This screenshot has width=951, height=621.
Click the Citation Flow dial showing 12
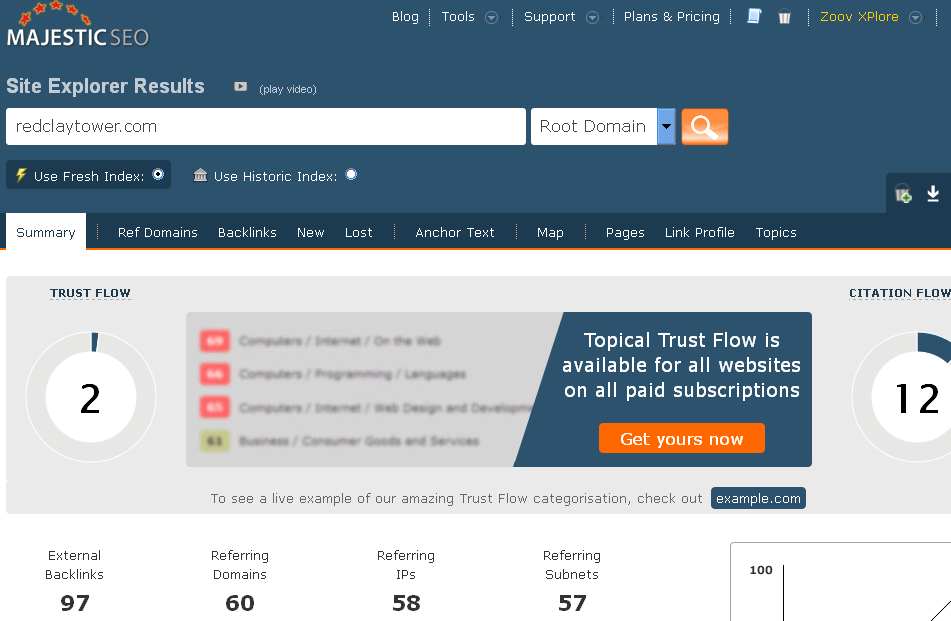click(x=901, y=397)
